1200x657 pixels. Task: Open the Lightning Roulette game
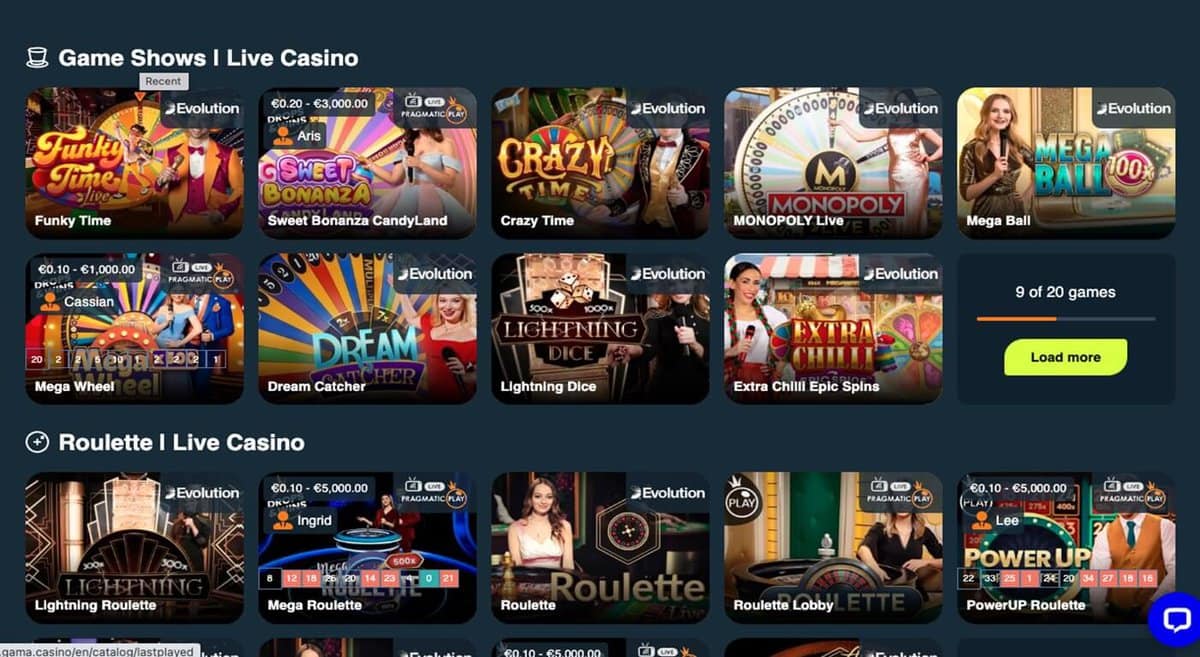pyautogui.click(x=134, y=547)
